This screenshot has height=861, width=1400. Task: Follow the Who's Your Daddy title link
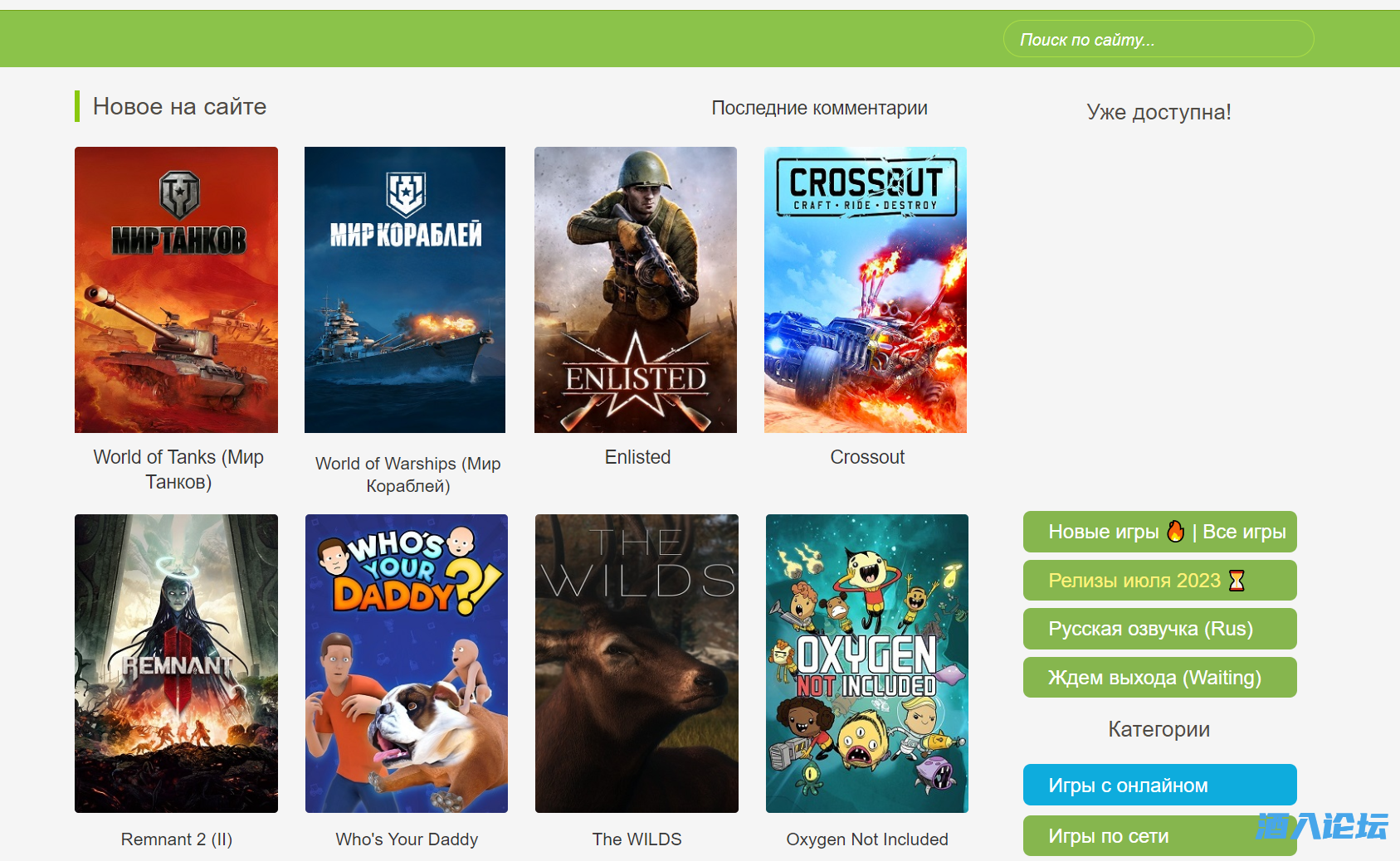point(407,839)
